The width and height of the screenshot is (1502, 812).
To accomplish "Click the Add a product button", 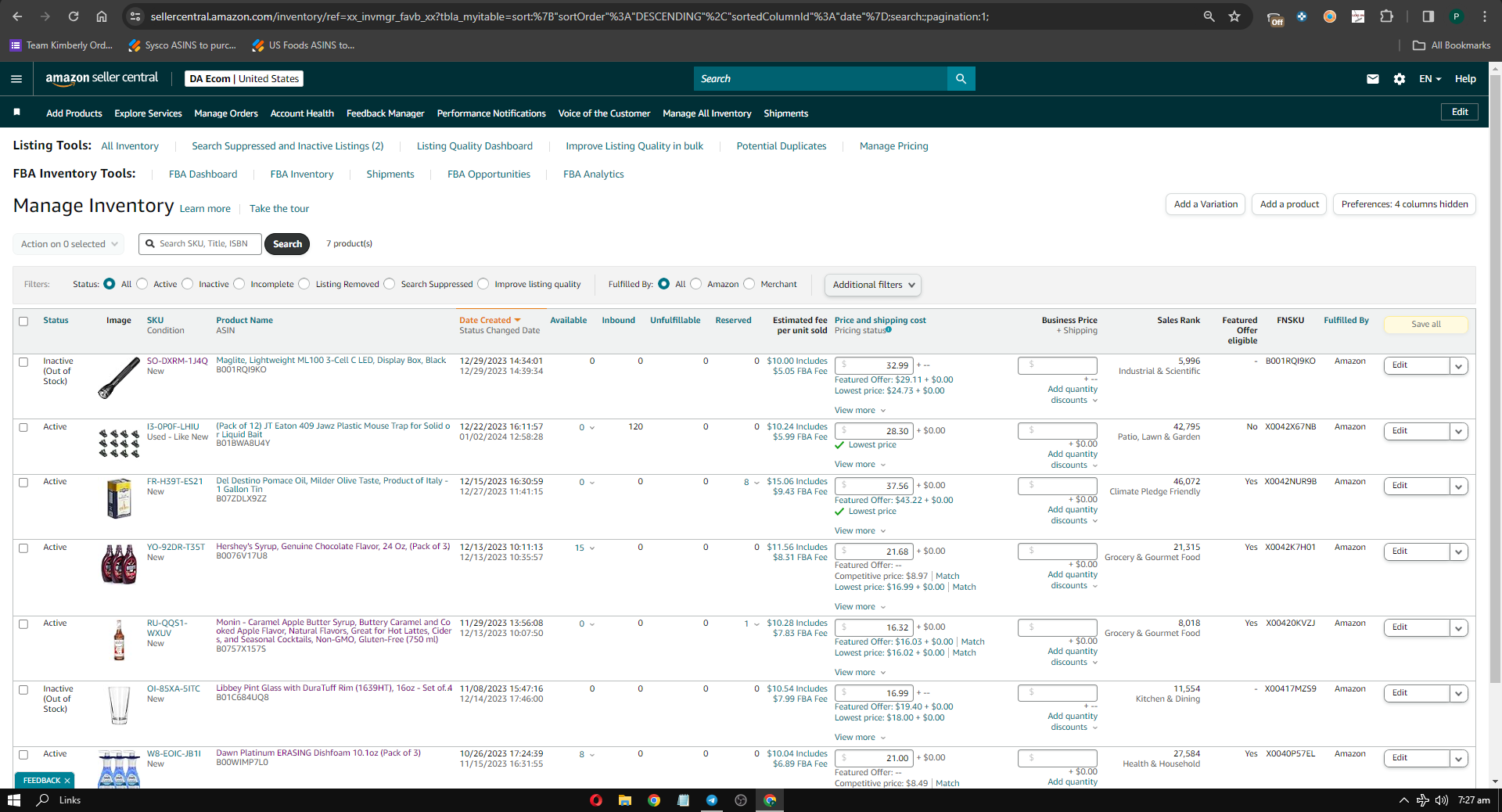I will [x=1289, y=205].
